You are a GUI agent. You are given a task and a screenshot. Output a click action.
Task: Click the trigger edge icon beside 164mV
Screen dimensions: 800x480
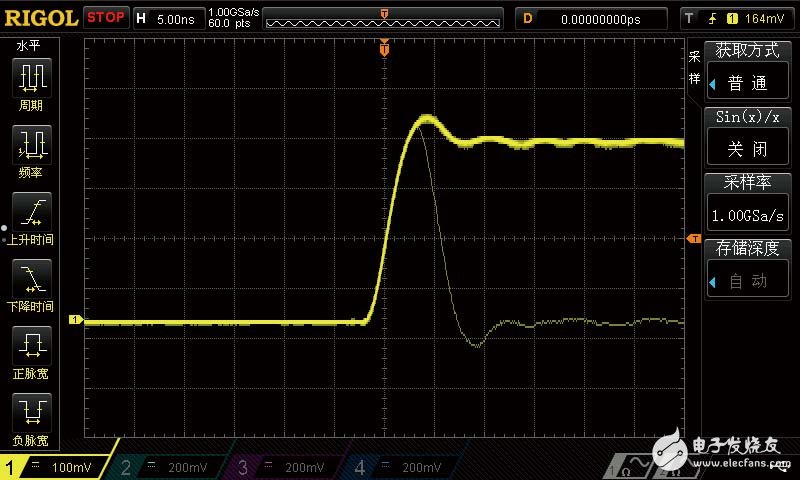714,18
